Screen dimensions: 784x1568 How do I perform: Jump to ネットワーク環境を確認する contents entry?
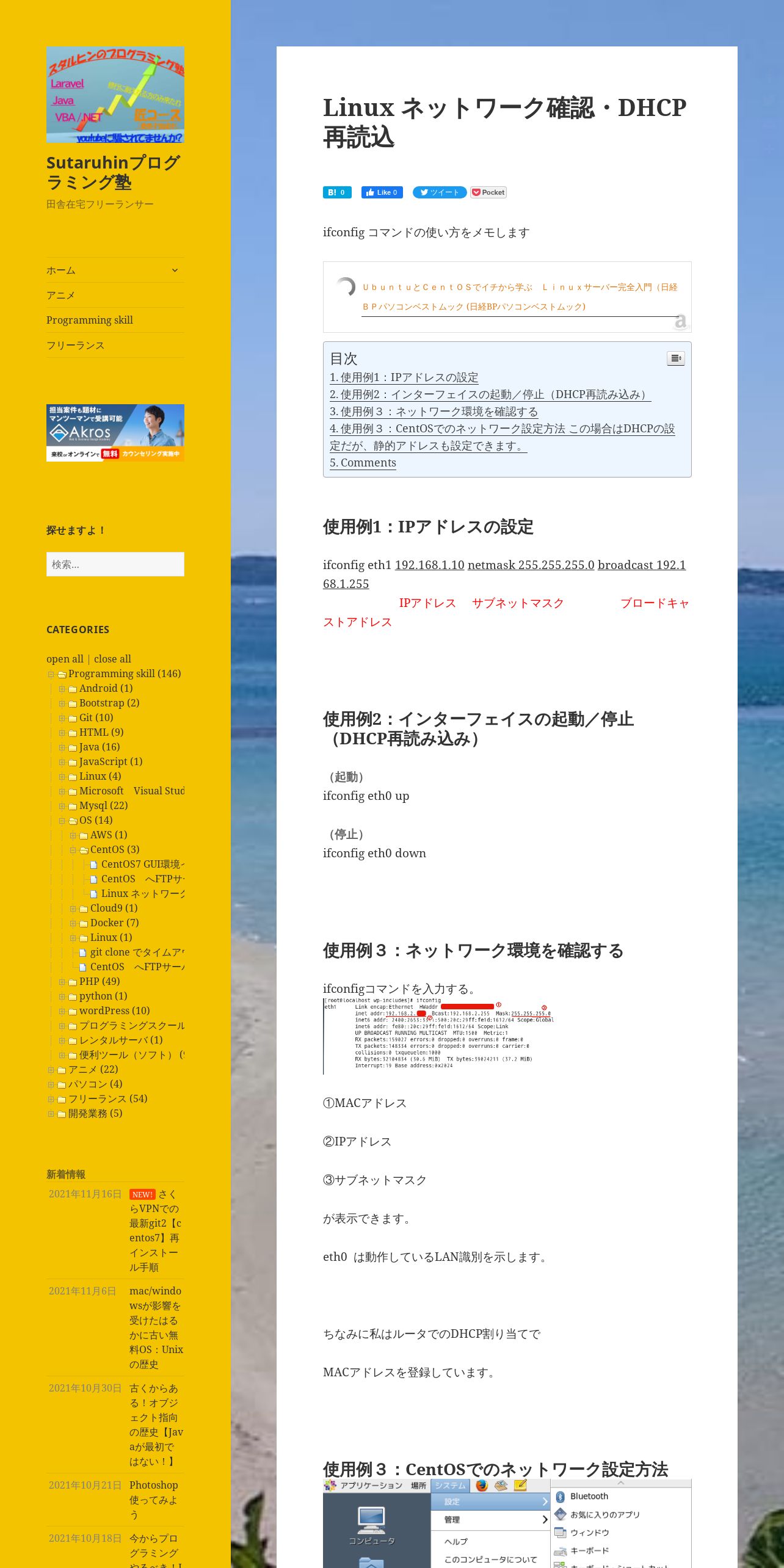coord(434,412)
